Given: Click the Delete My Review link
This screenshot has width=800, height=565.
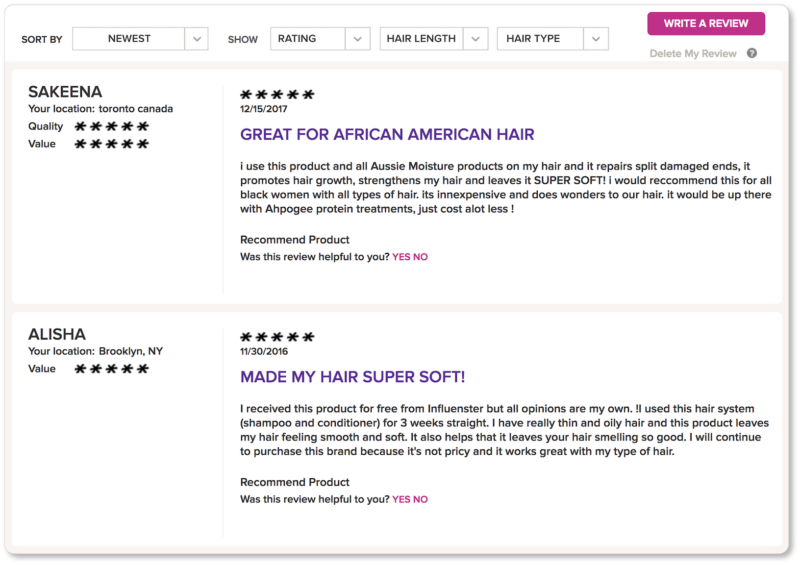Looking at the screenshot, I should tap(692, 54).
